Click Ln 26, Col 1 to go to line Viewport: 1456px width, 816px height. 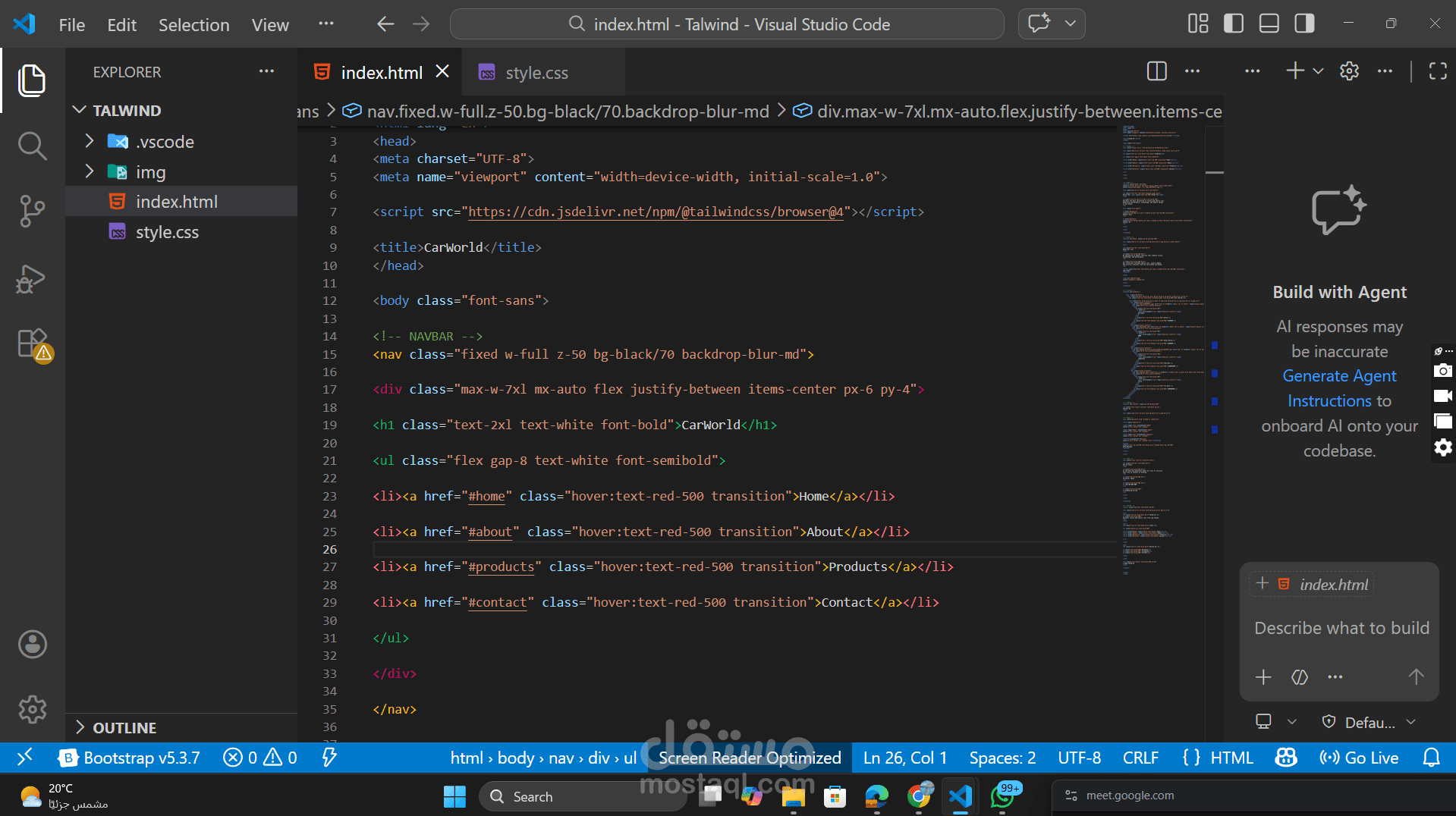click(905, 758)
